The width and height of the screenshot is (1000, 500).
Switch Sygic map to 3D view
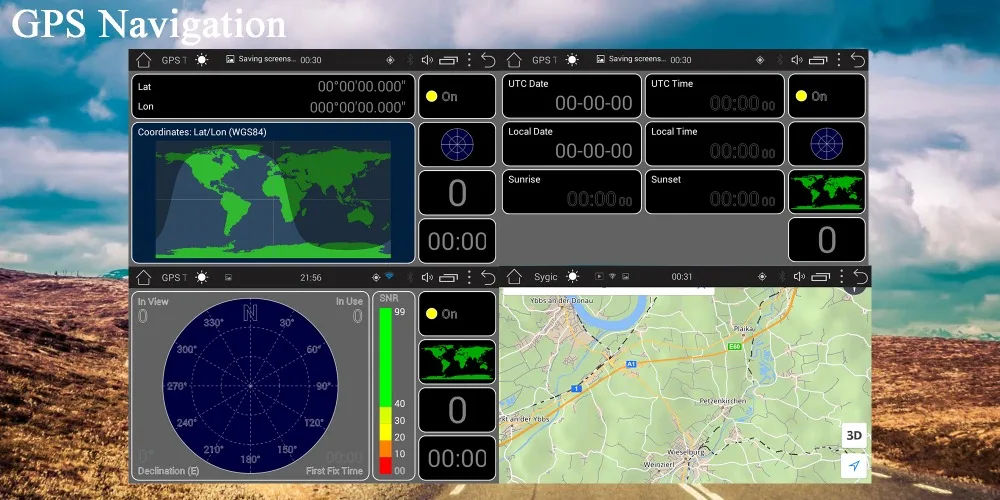[854, 436]
